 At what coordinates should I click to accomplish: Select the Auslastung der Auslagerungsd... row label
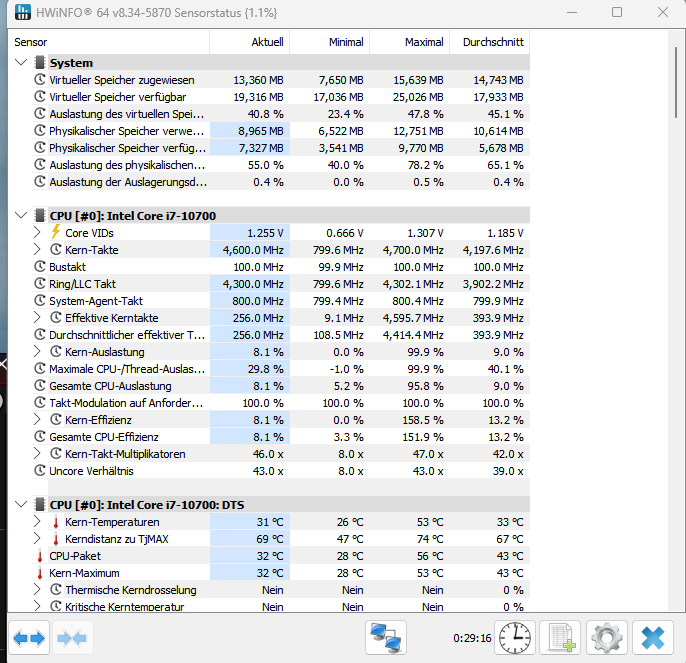128,182
